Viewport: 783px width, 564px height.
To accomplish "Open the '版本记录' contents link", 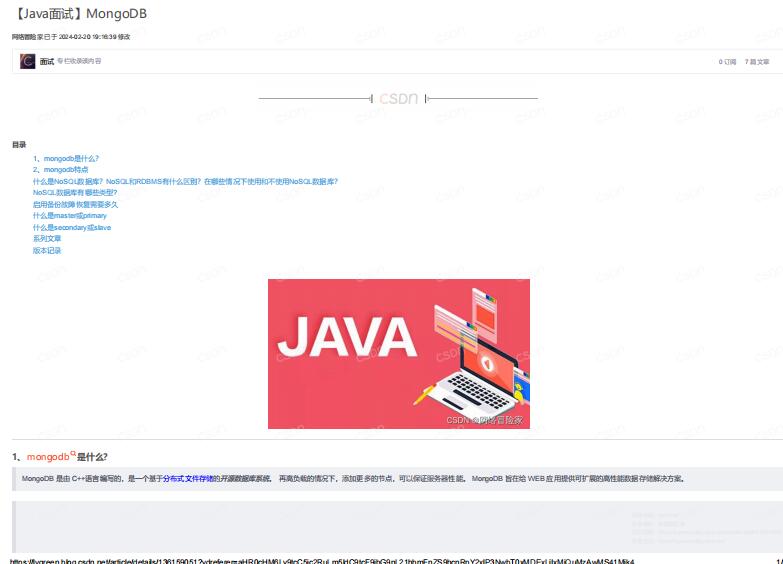I will point(47,250).
